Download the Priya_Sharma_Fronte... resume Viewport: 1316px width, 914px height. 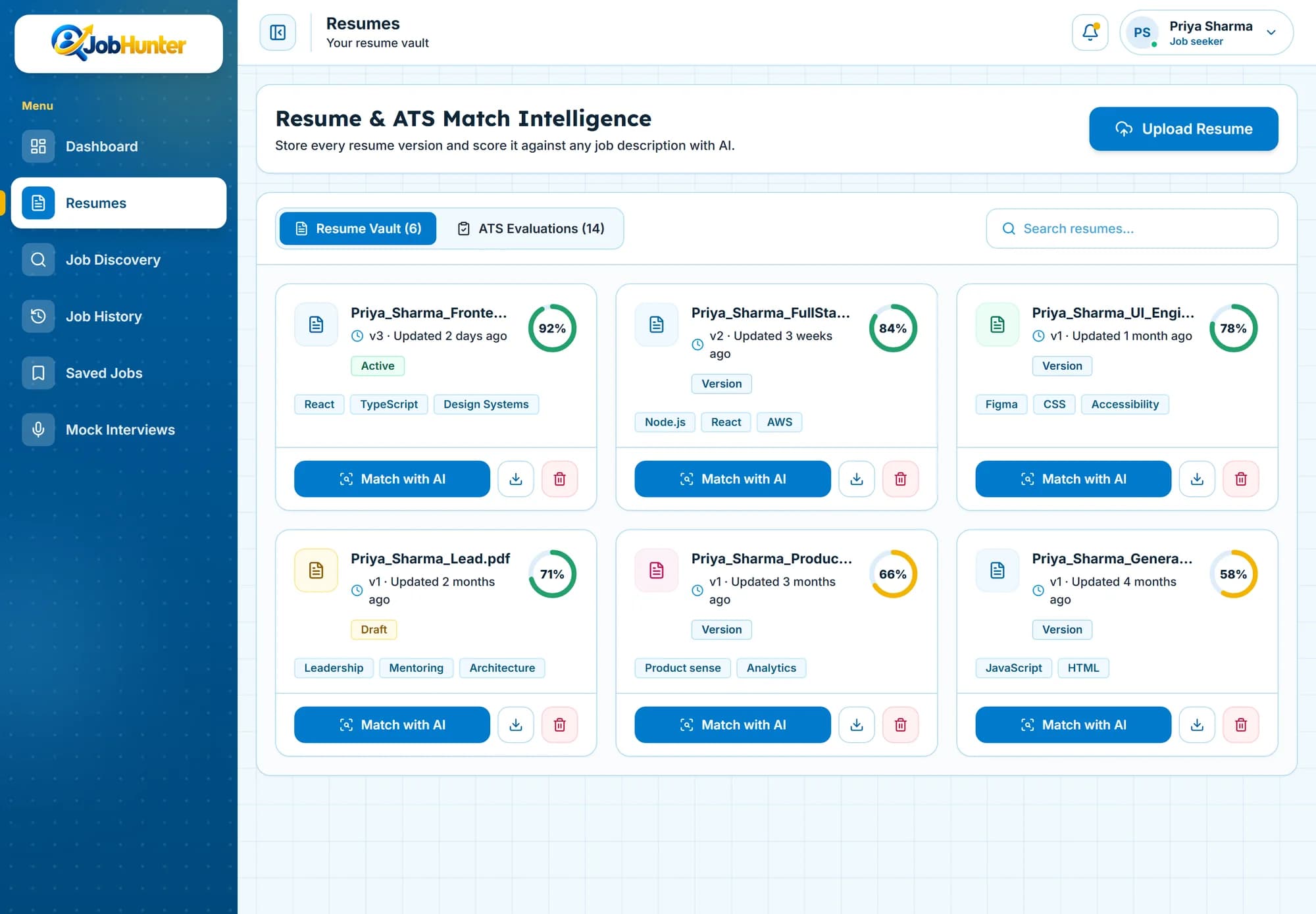coord(516,479)
